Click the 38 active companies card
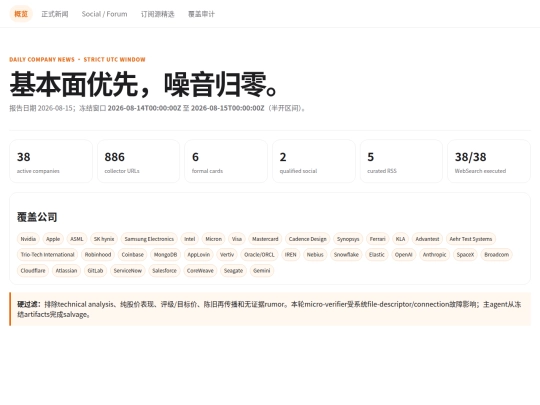 pyautogui.click(x=51, y=161)
